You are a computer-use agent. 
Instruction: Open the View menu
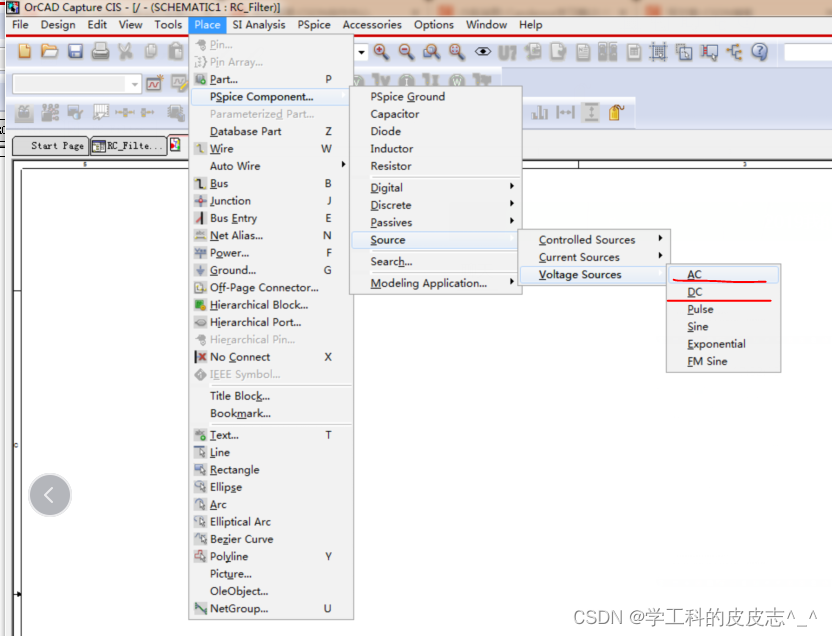coord(131,25)
